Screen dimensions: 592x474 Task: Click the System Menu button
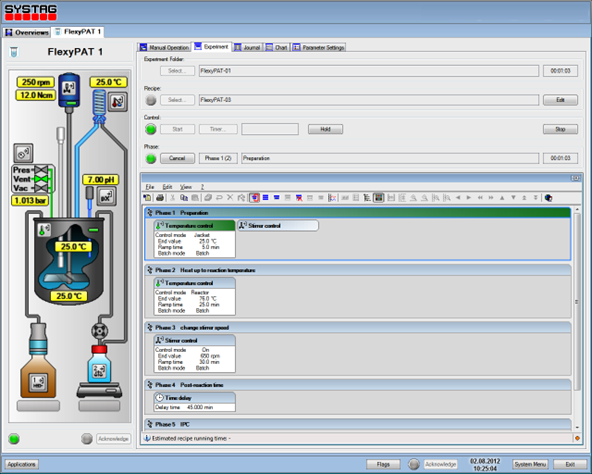(530, 464)
